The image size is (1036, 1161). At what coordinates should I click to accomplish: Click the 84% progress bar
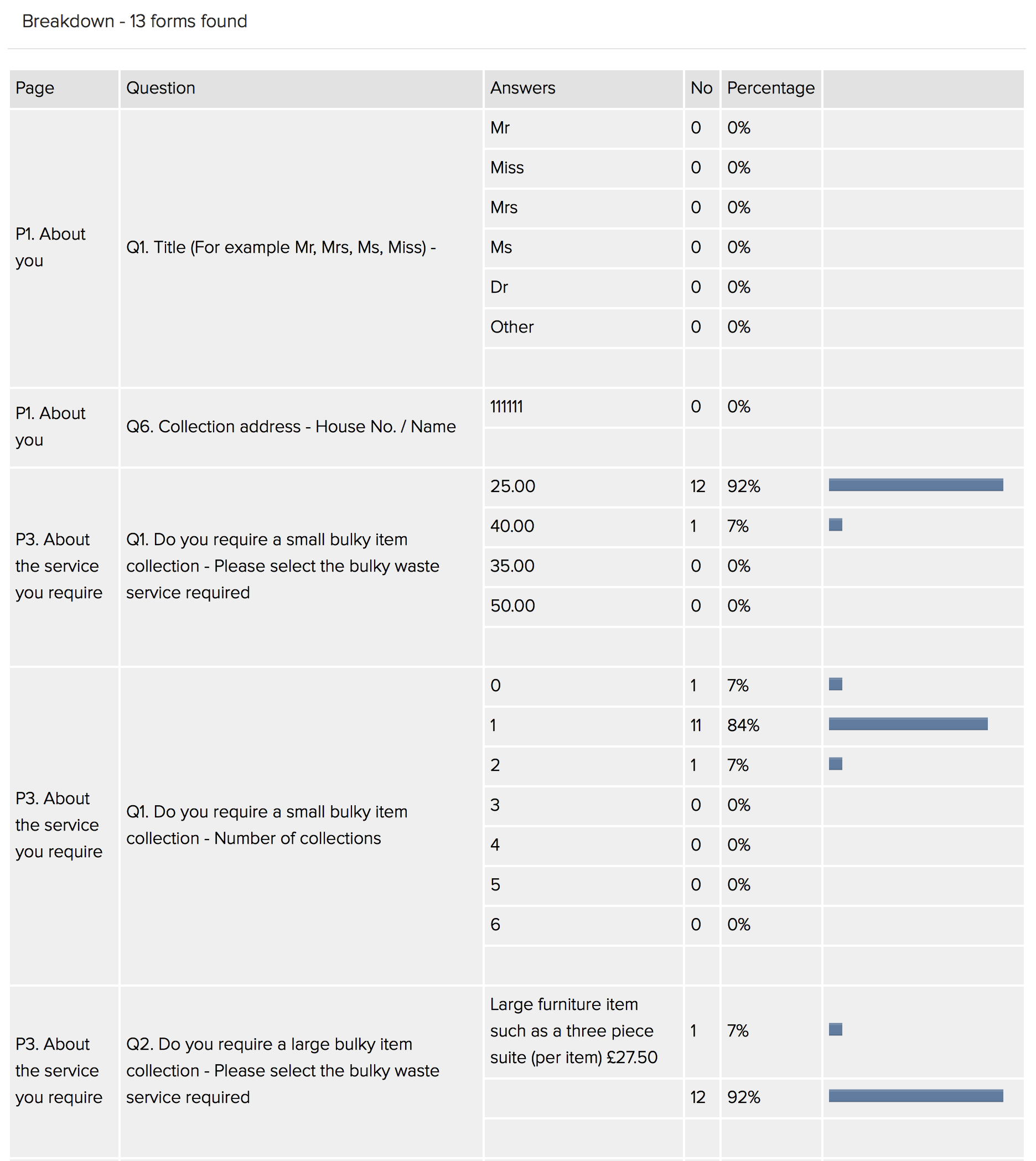pyautogui.click(x=908, y=724)
